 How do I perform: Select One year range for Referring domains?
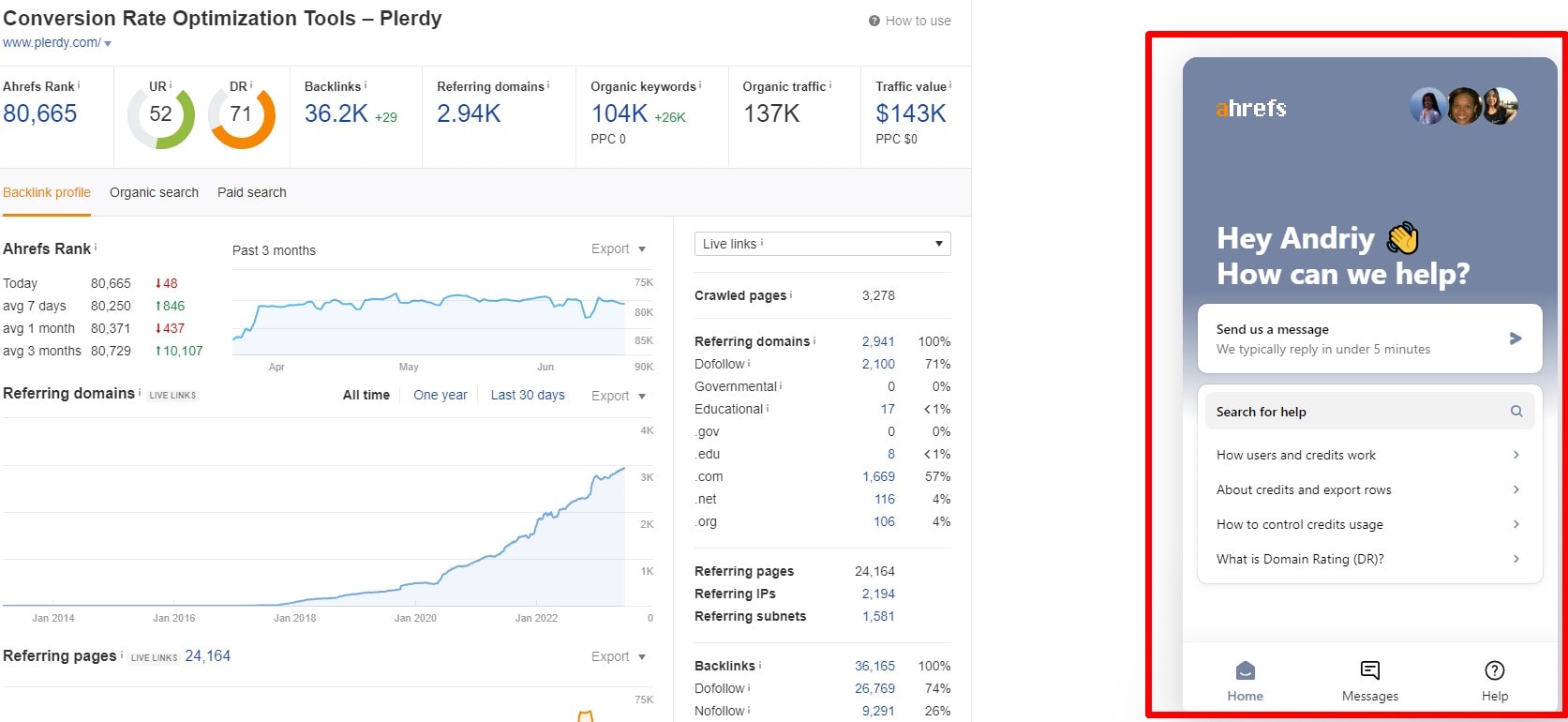click(x=441, y=395)
